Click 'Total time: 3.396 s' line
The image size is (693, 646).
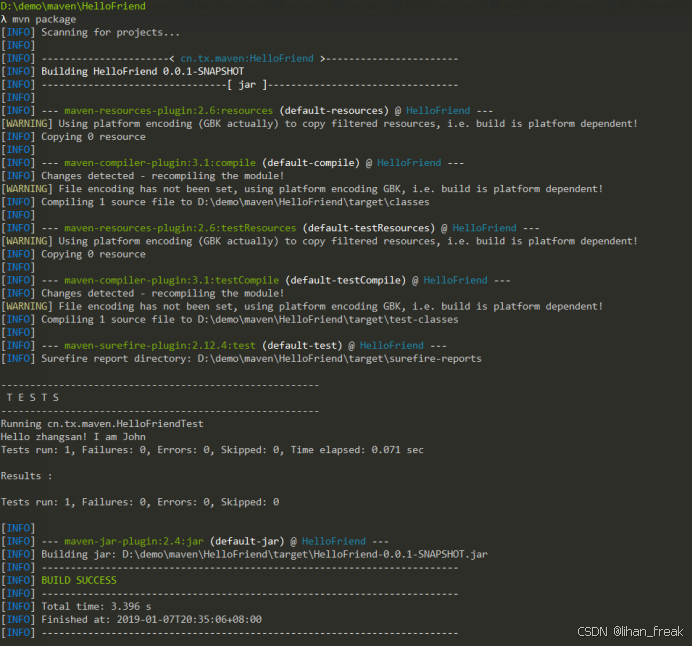(96, 606)
